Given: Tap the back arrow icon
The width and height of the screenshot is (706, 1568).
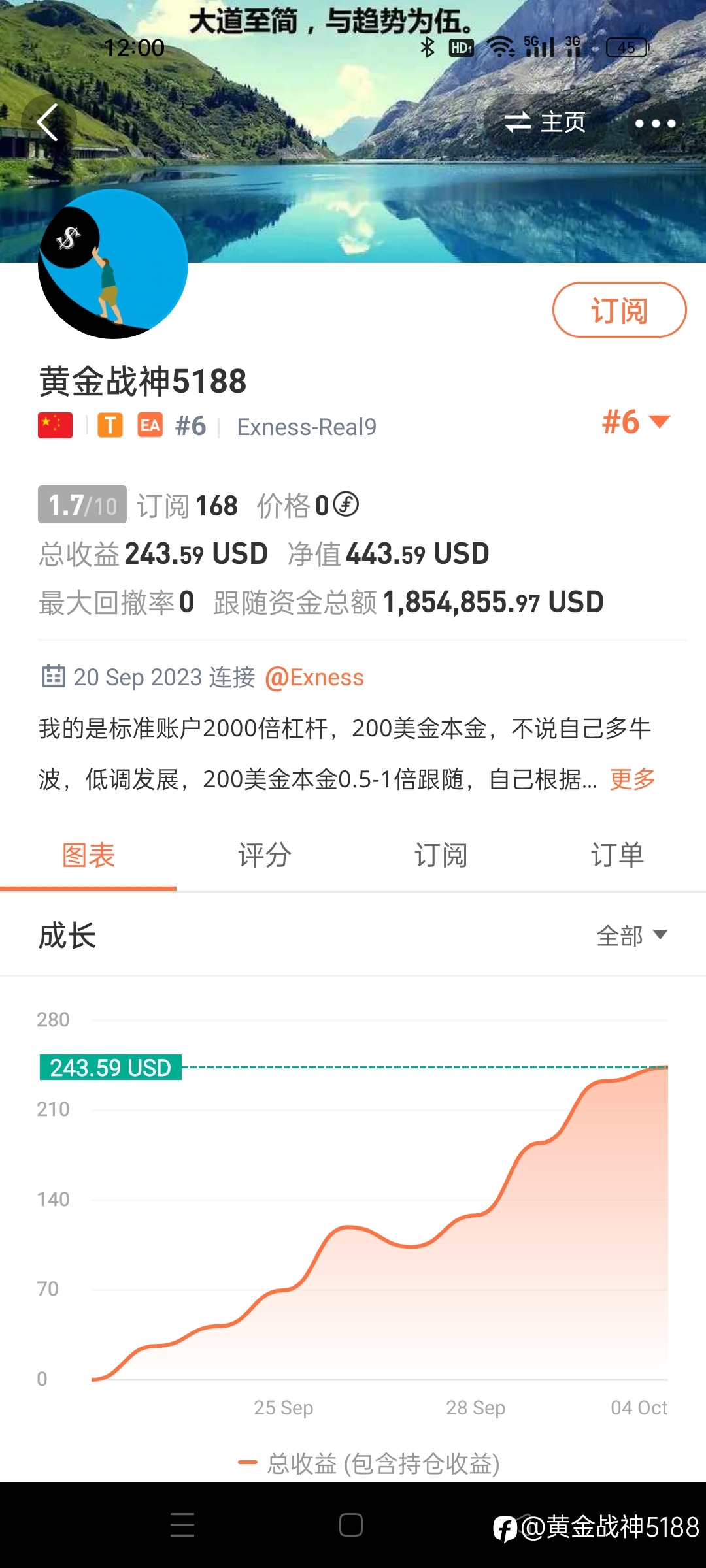Looking at the screenshot, I should pyautogui.click(x=48, y=122).
